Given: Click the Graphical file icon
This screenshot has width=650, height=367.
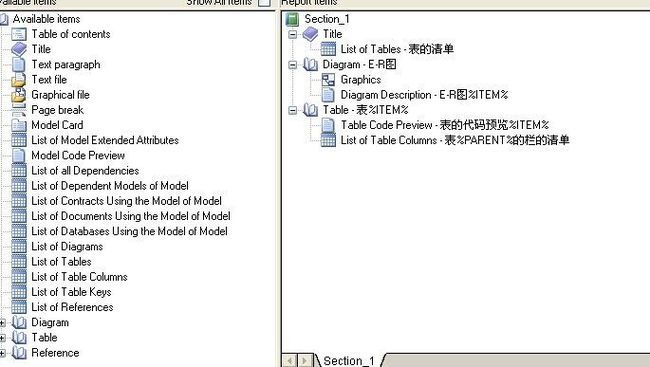Looking at the screenshot, I should pos(19,95).
